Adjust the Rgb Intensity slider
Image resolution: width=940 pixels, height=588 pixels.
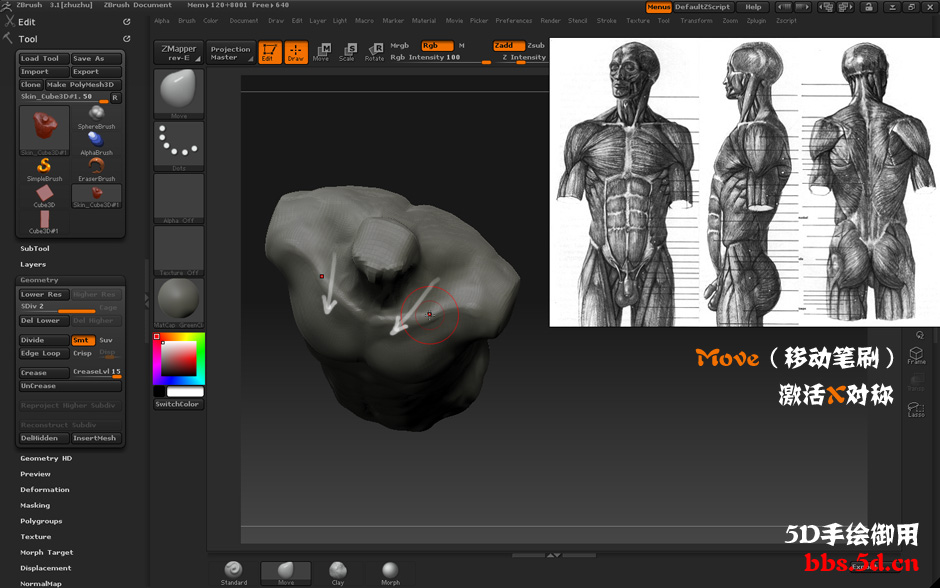440,58
